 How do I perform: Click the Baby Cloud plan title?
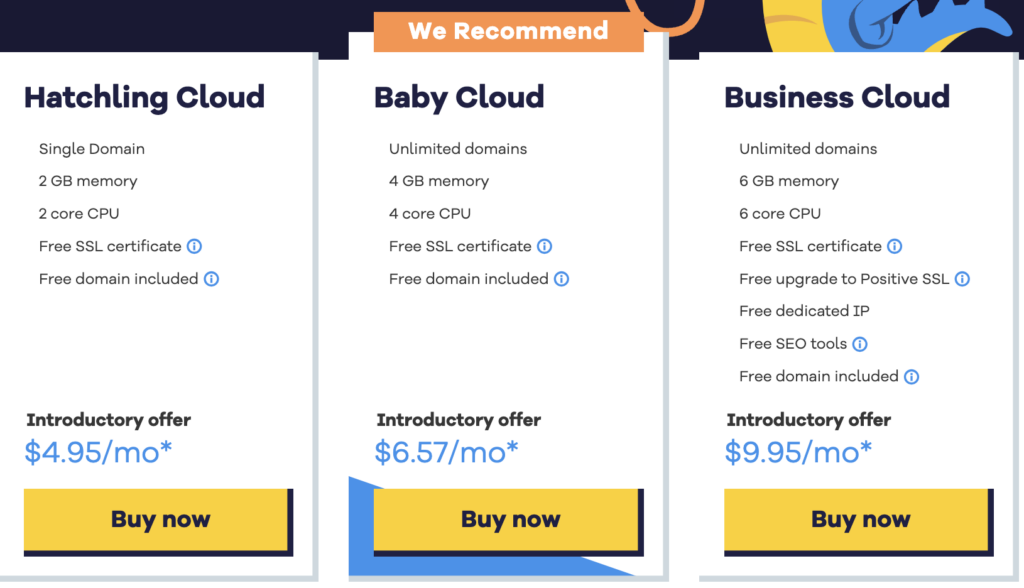pos(458,97)
